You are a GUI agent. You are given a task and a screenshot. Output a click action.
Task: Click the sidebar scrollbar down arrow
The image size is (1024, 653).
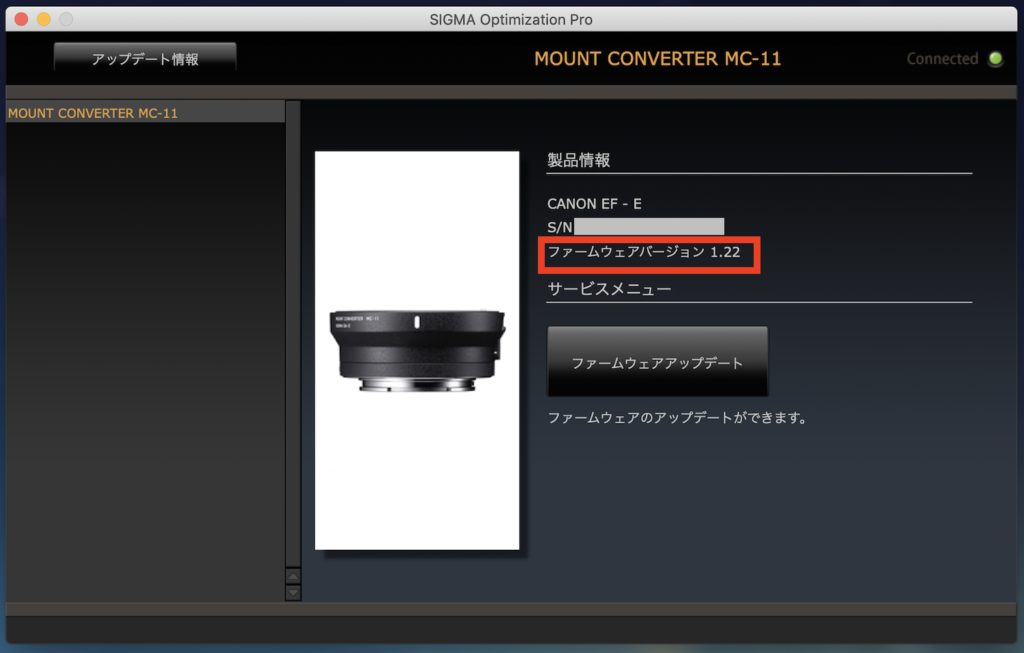coord(293,593)
